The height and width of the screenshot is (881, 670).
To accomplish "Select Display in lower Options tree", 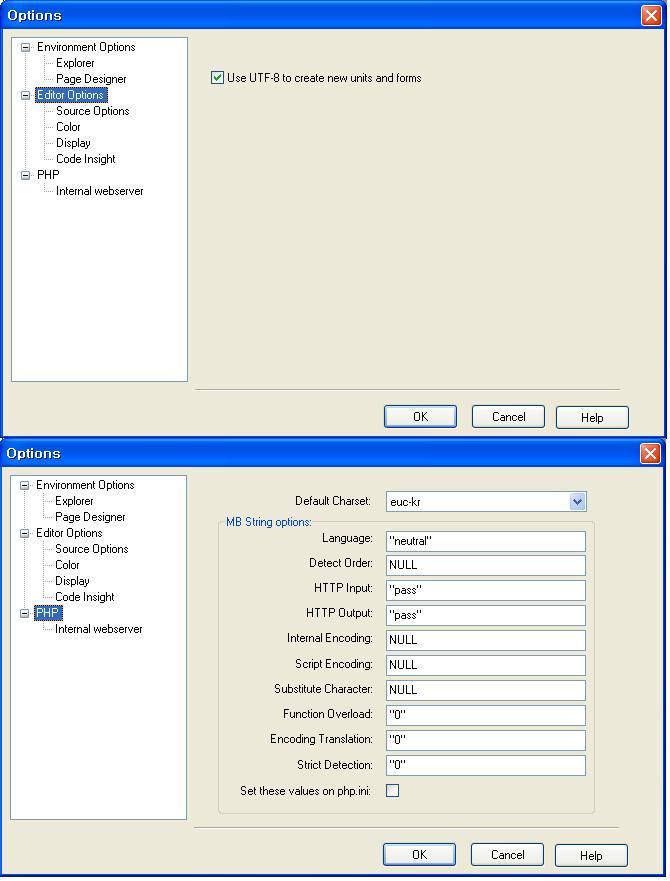I will click(x=72, y=581).
